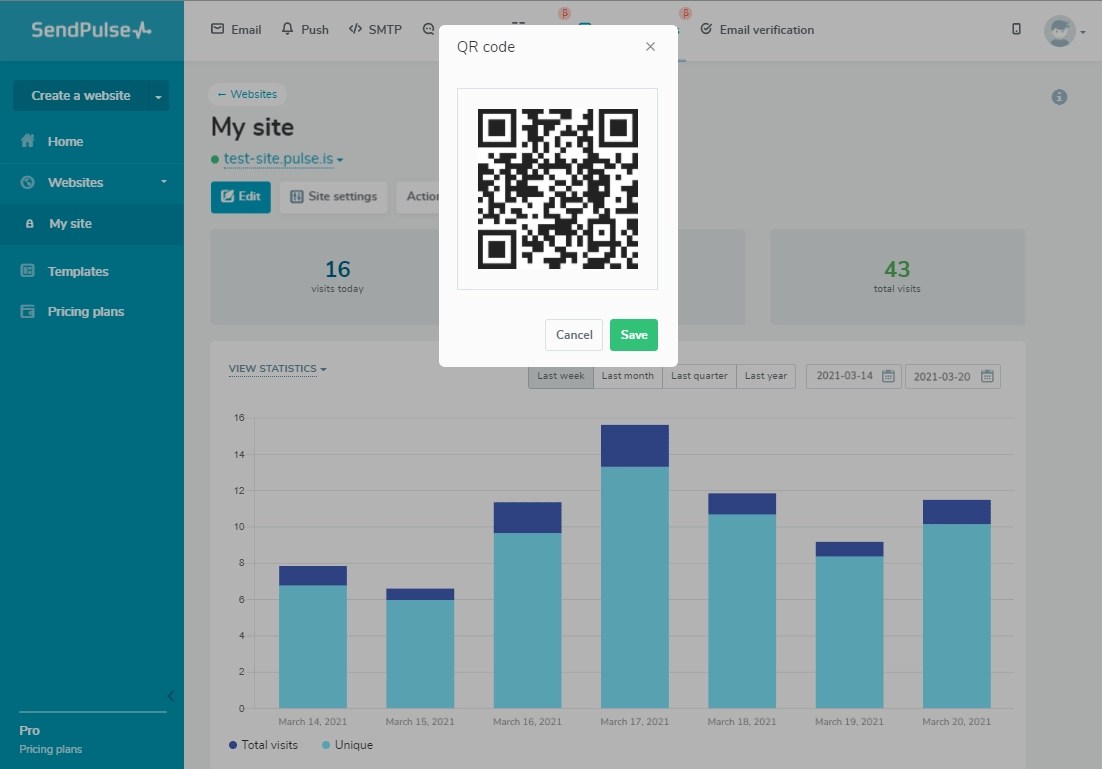The width and height of the screenshot is (1102, 769).
Task: Open mobile app view via phone icon
Action: tap(1016, 29)
